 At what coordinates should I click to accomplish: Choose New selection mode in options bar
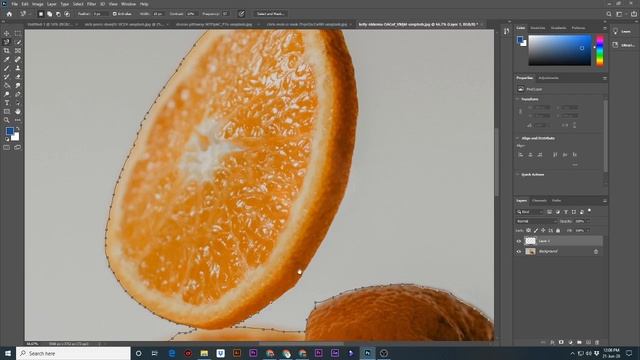40,14
